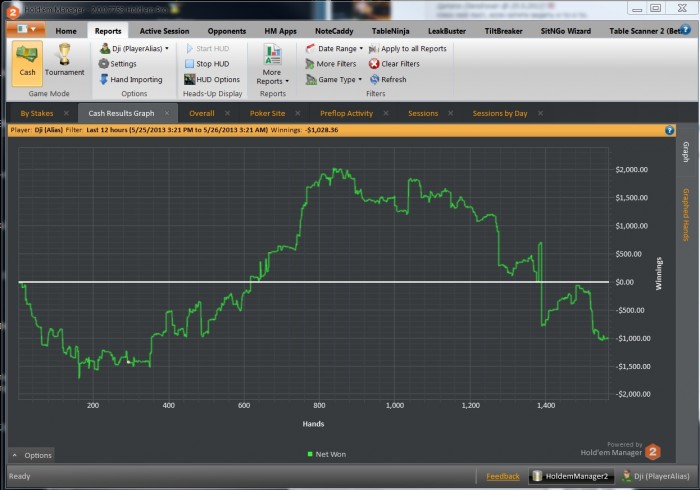700x490 pixels.
Task: Close the Poker Site tab
Action: point(298,113)
